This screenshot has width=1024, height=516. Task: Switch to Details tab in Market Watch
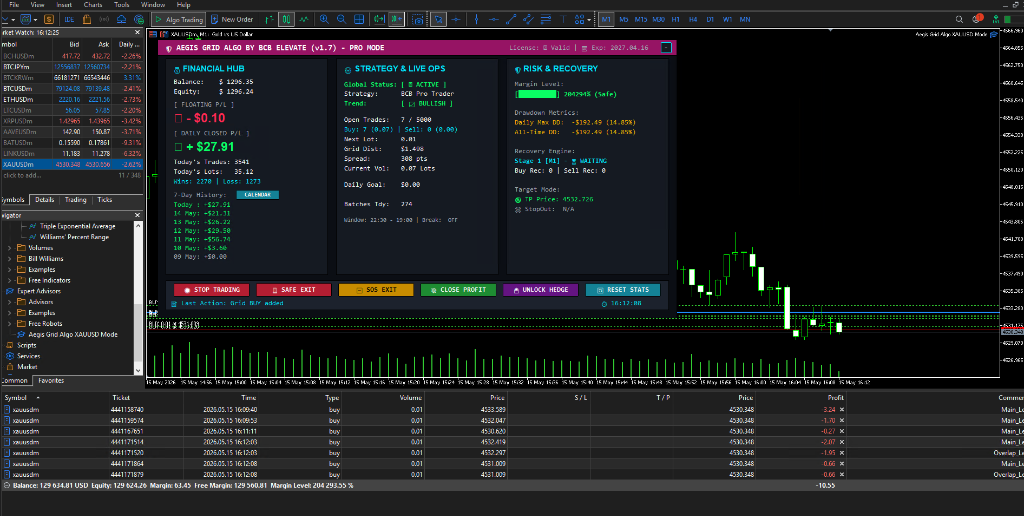coord(44,200)
